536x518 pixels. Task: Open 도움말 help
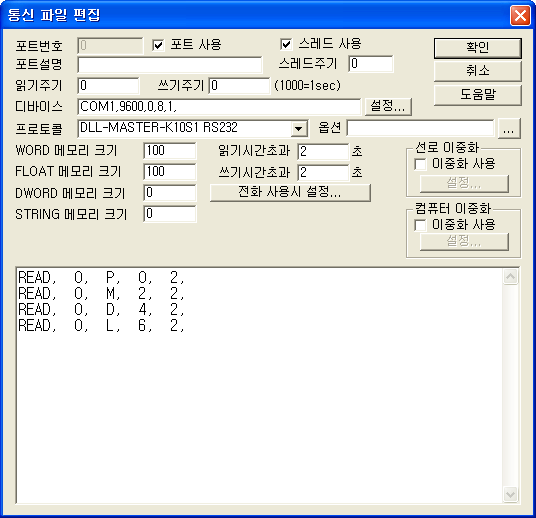[478, 95]
